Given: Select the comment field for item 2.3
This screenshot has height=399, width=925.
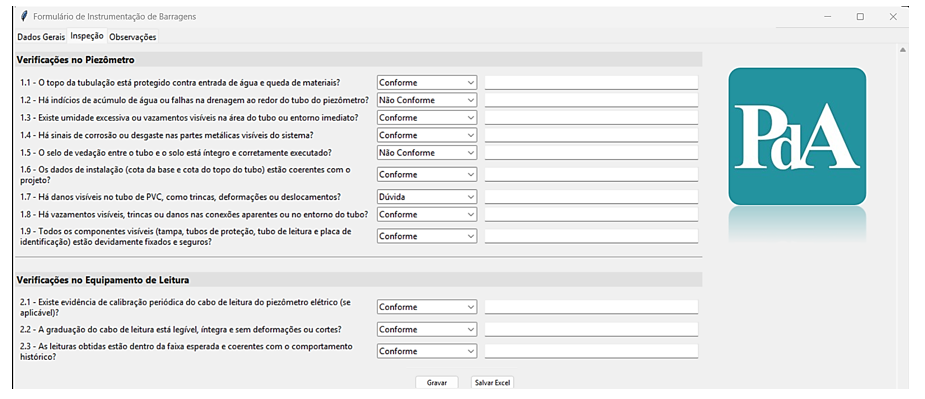Looking at the screenshot, I should [x=591, y=351].
